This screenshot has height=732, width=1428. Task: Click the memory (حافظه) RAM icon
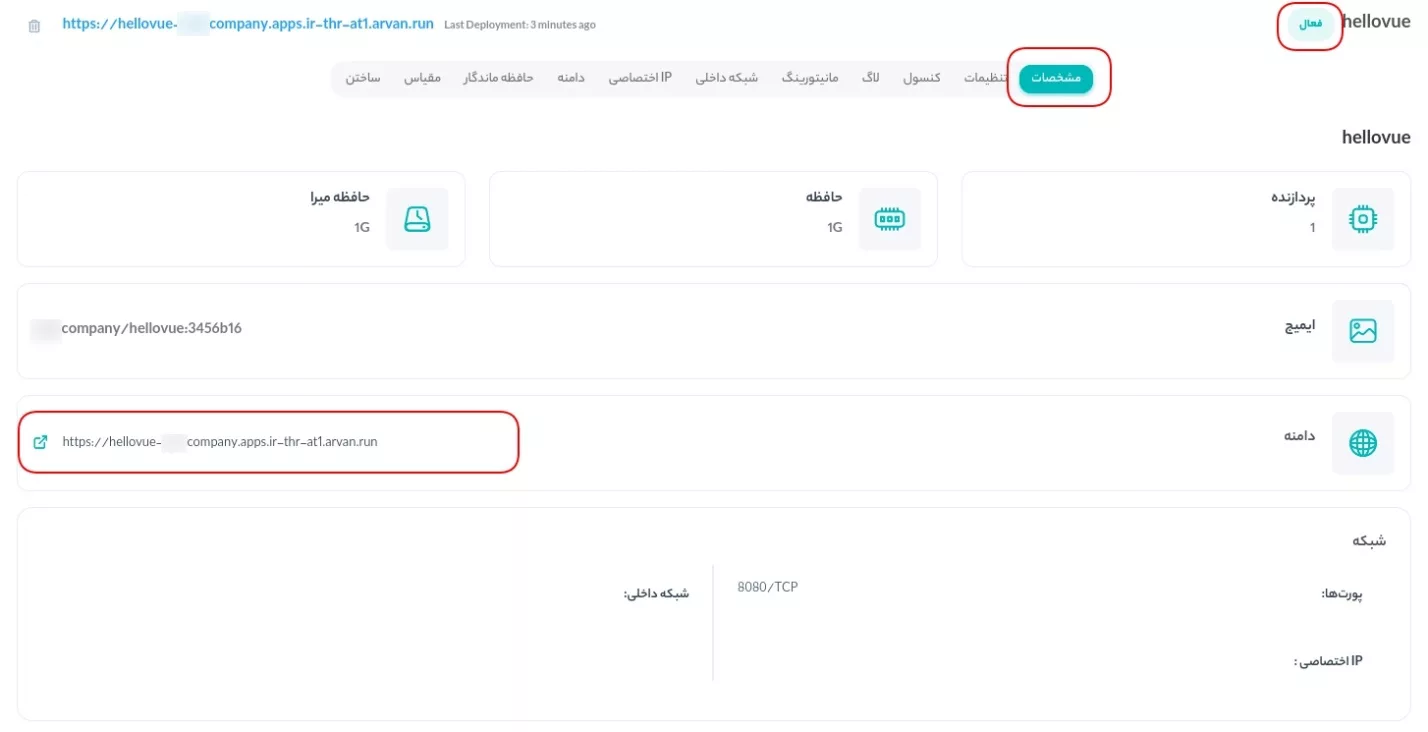tap(889, 219)
